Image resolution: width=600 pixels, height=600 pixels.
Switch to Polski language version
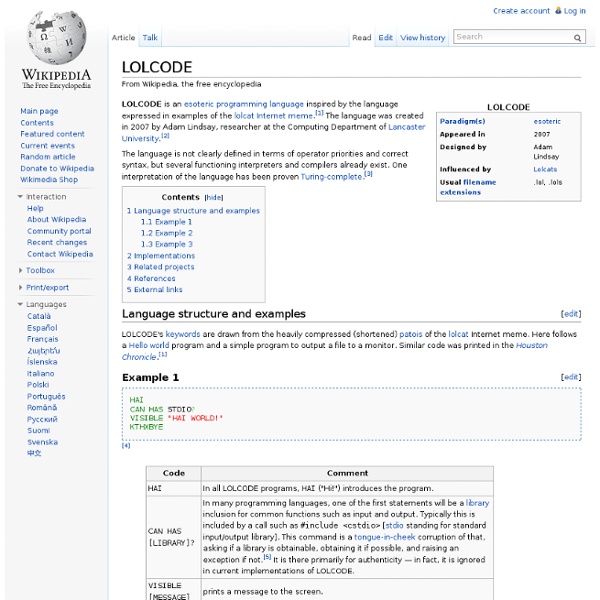(x=38, y=385)
